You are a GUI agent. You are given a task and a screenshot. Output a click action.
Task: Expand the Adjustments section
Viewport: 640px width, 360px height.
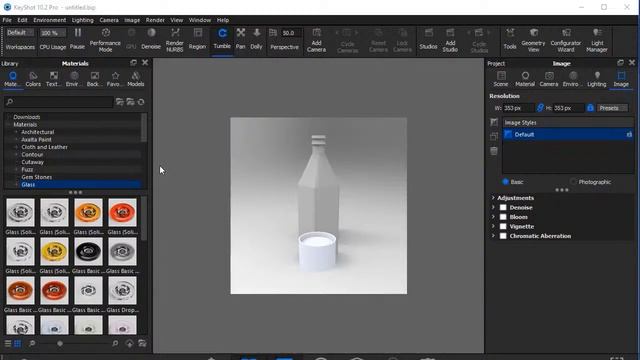[x=493, y=198]
